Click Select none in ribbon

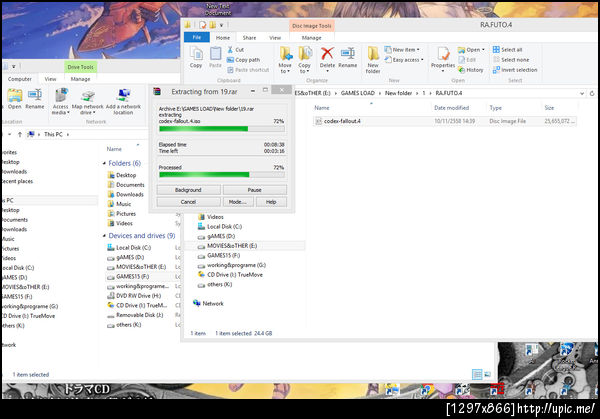point(511,60)
